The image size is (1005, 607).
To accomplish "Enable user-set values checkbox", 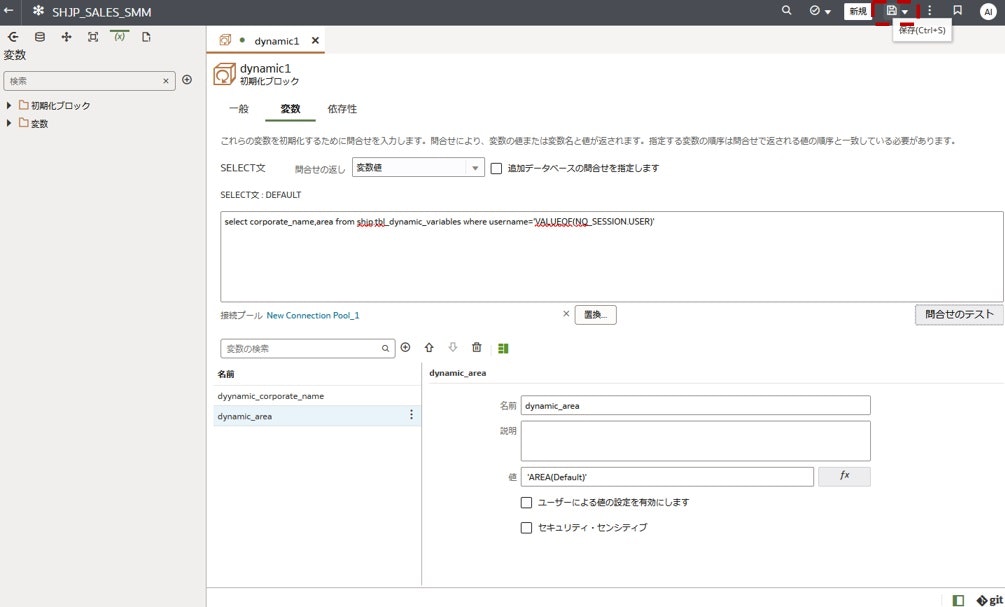I will [526, 503].
